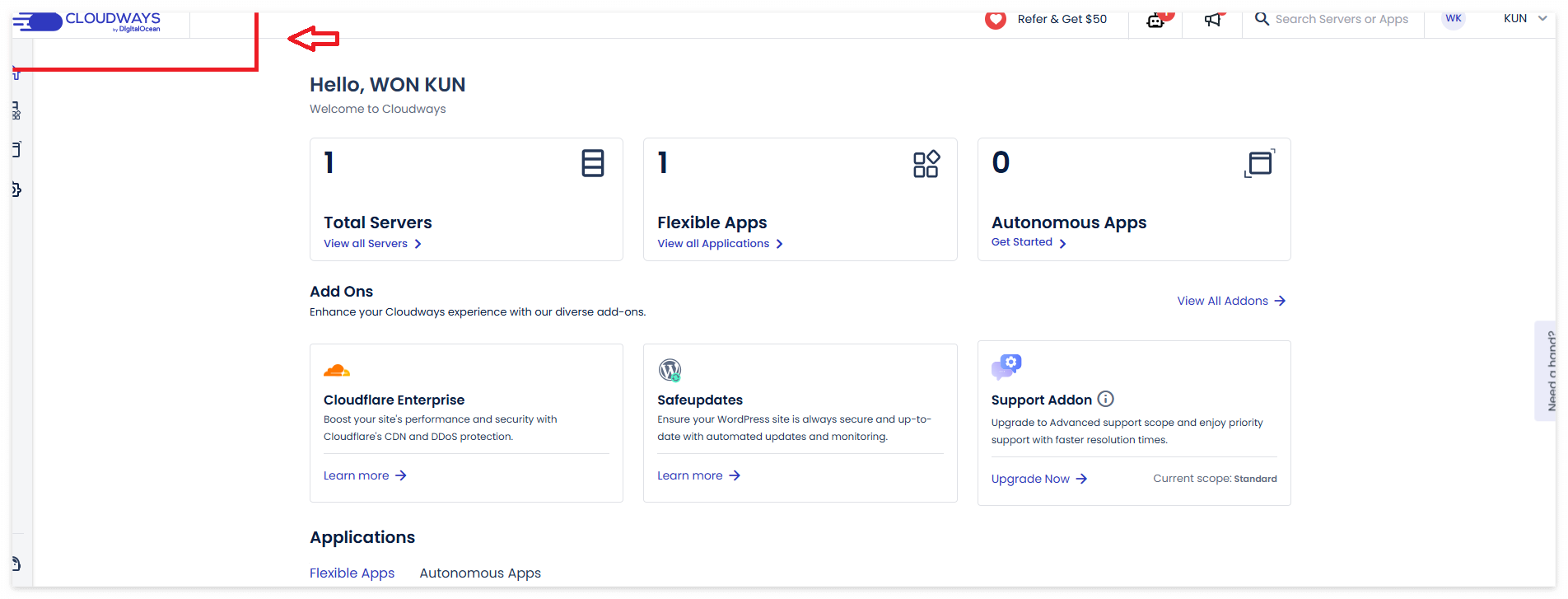Click chevron next to Get Started
The width and height of the screenshot is (1568, 599).
[x=1063, y=243]
